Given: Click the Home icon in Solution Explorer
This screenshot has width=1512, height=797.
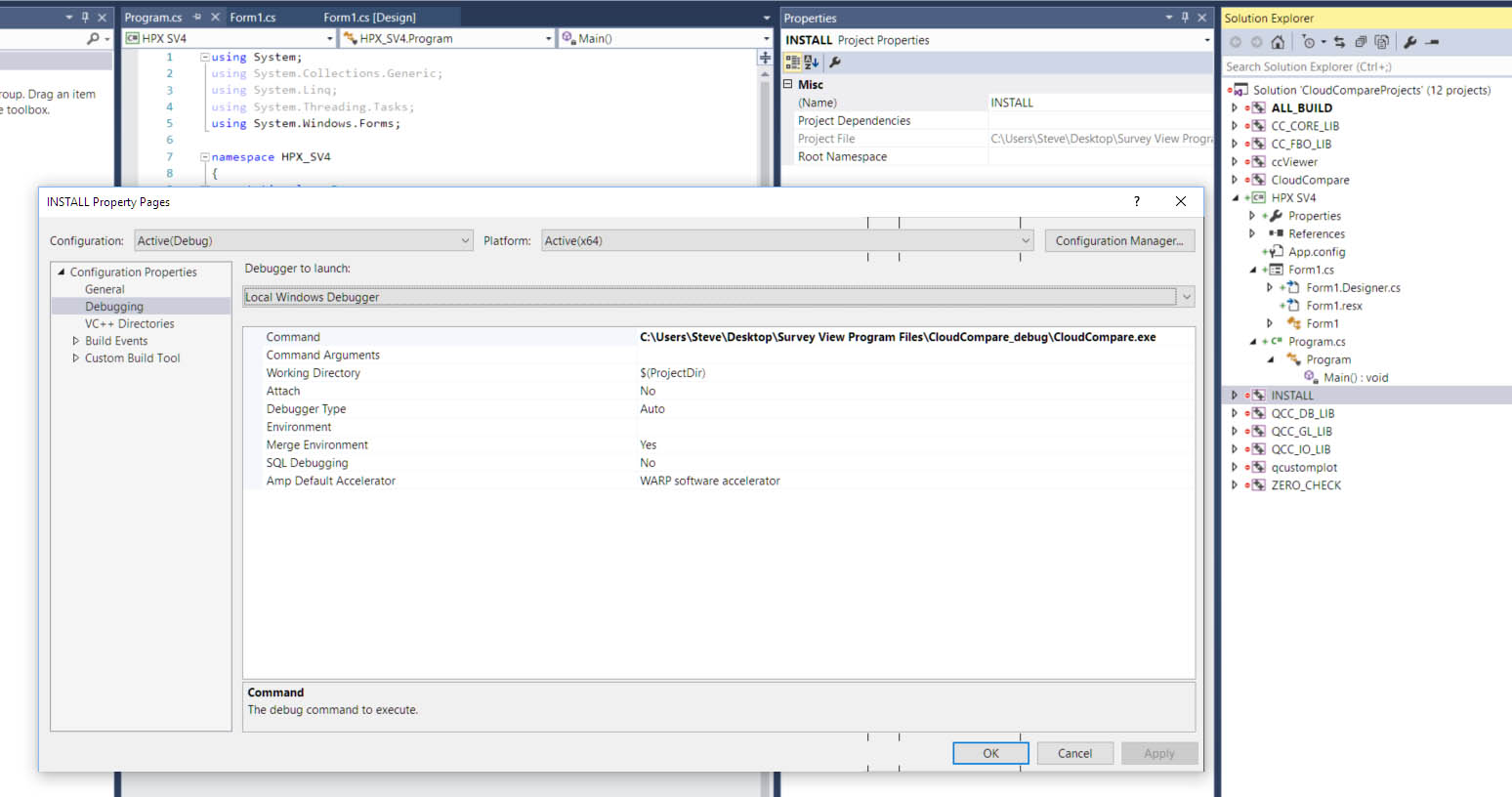Looking at the screenshot, I should [1277, 42].
